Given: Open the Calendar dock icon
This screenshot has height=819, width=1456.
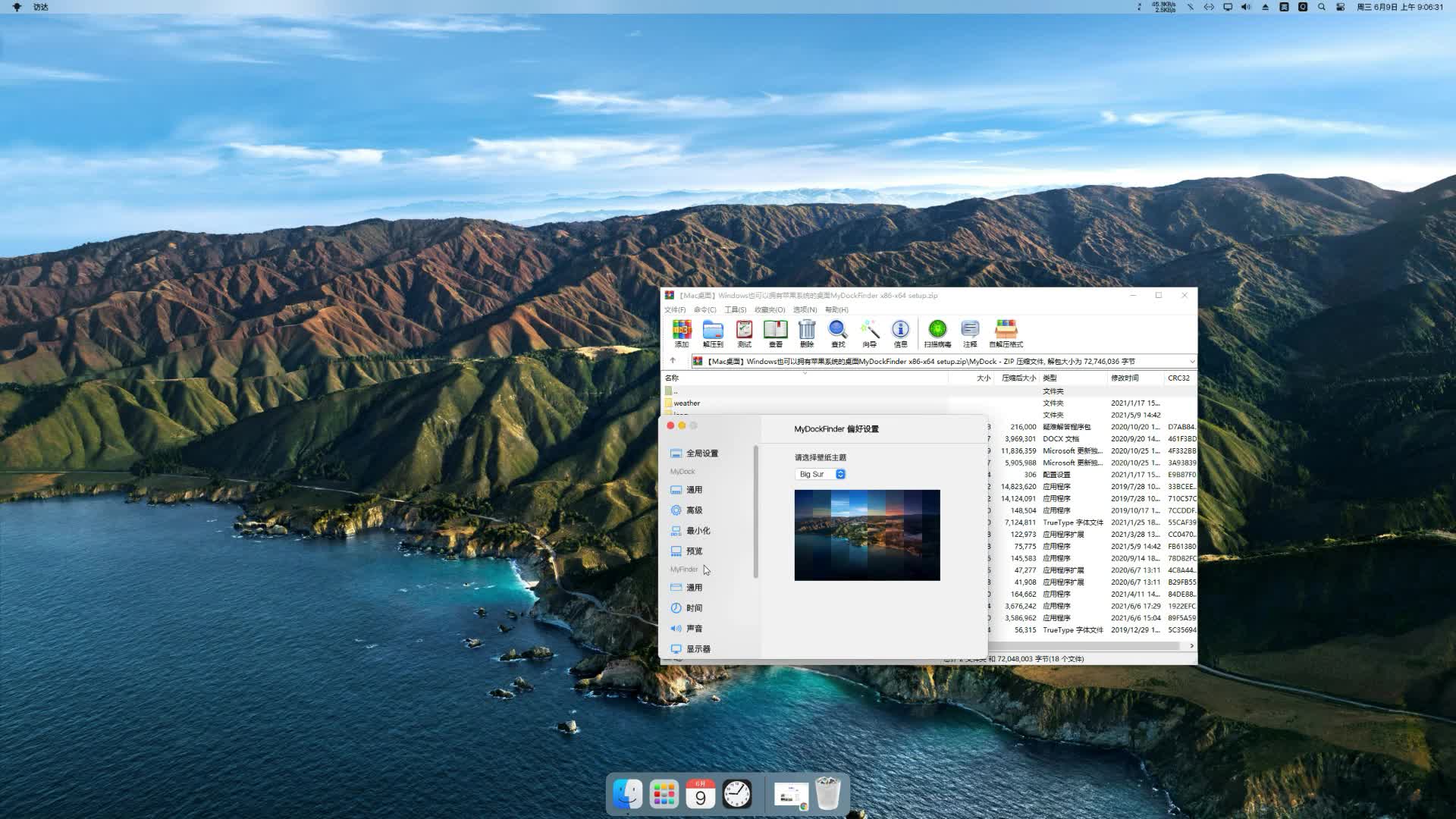Looking at the screenshot, I should click(x=701, y=794).
